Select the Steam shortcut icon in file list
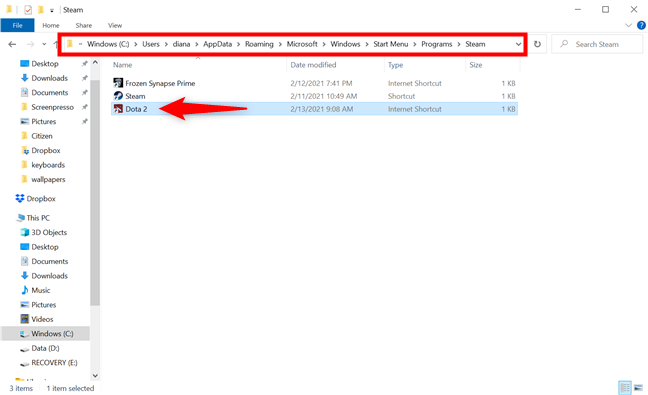The image size is (648, 395). click(118, 96)
